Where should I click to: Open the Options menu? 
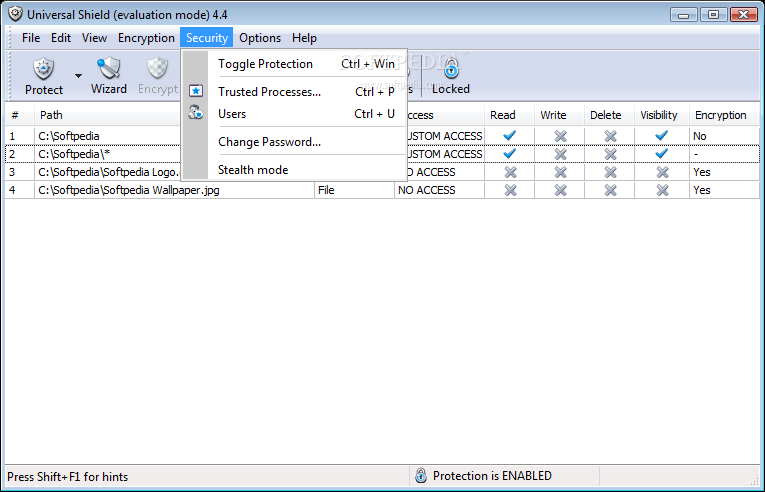coord(260,38)
